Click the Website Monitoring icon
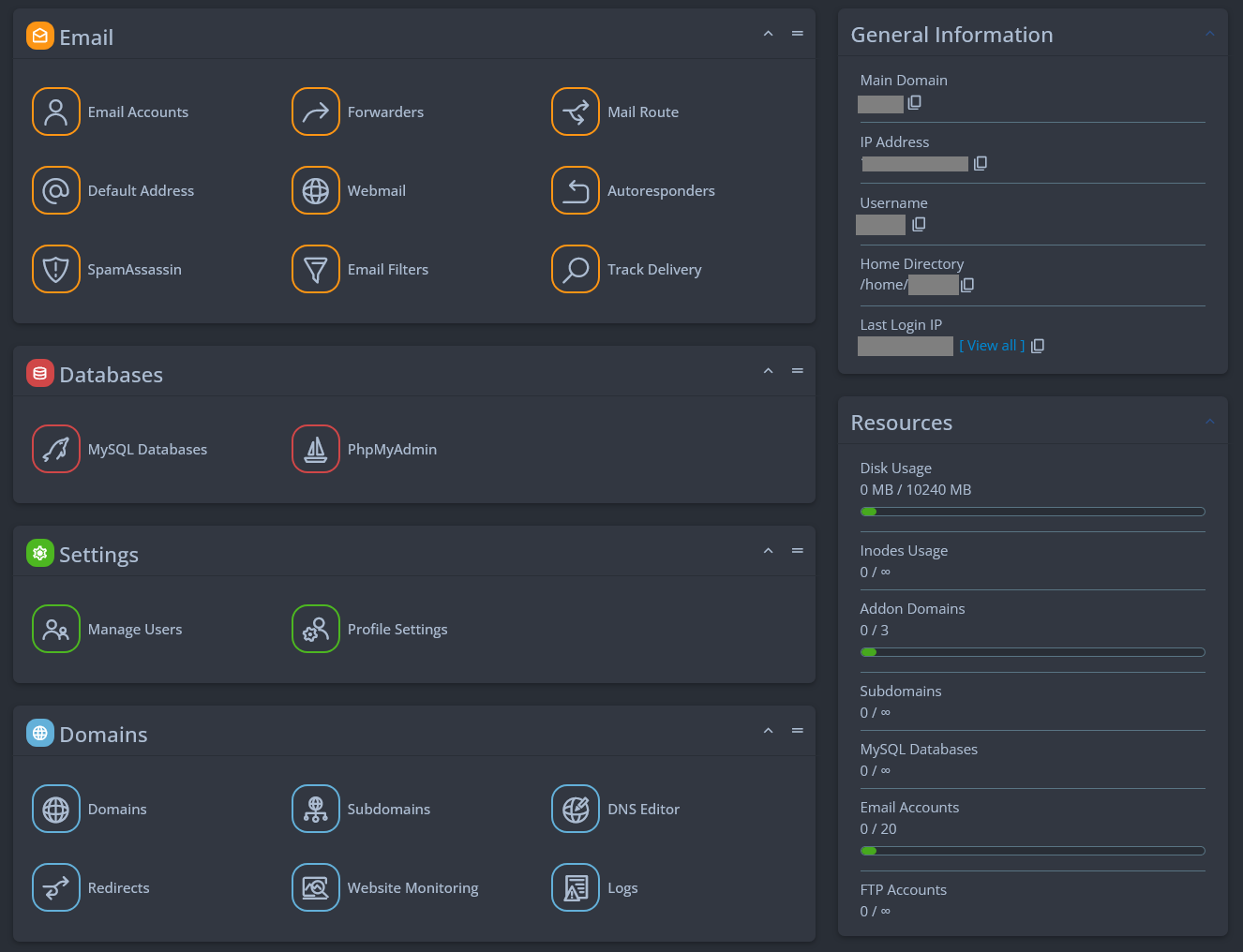This screenshot has width=1243, height=952. [x=316, y=887]
